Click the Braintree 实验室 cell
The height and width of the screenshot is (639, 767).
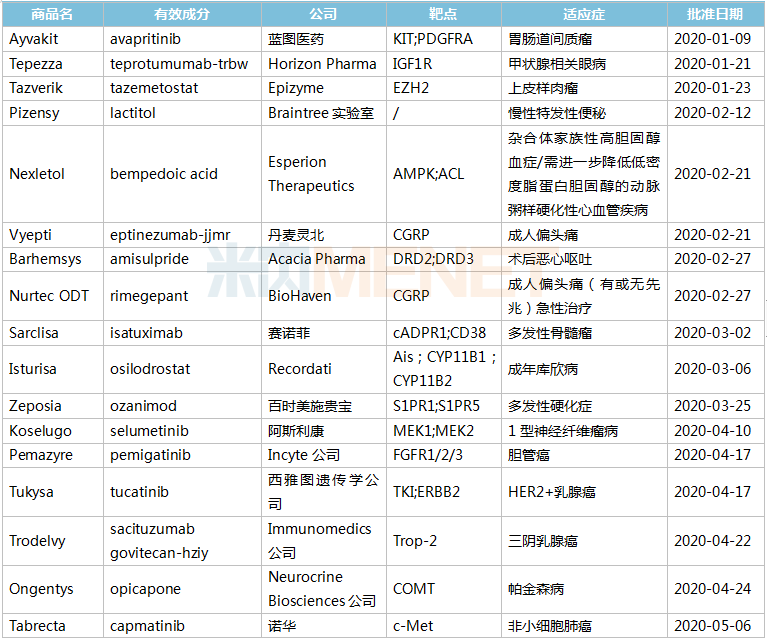[323, 113]
